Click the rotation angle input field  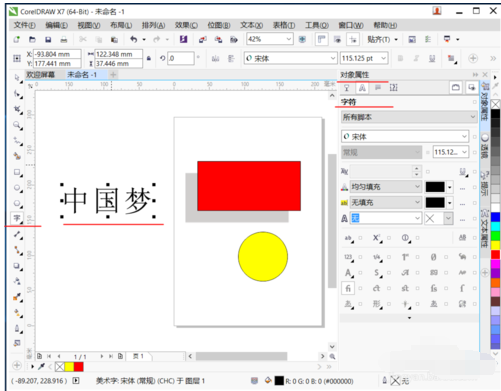point(181,58)
